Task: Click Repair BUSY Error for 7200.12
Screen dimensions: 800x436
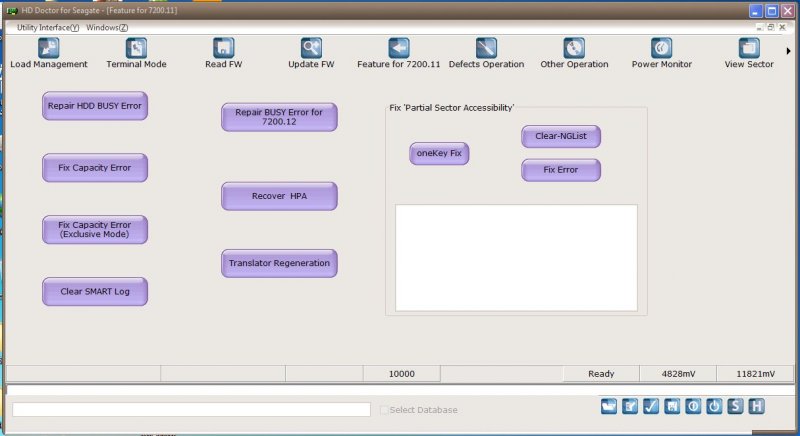Action: [279, 117]
